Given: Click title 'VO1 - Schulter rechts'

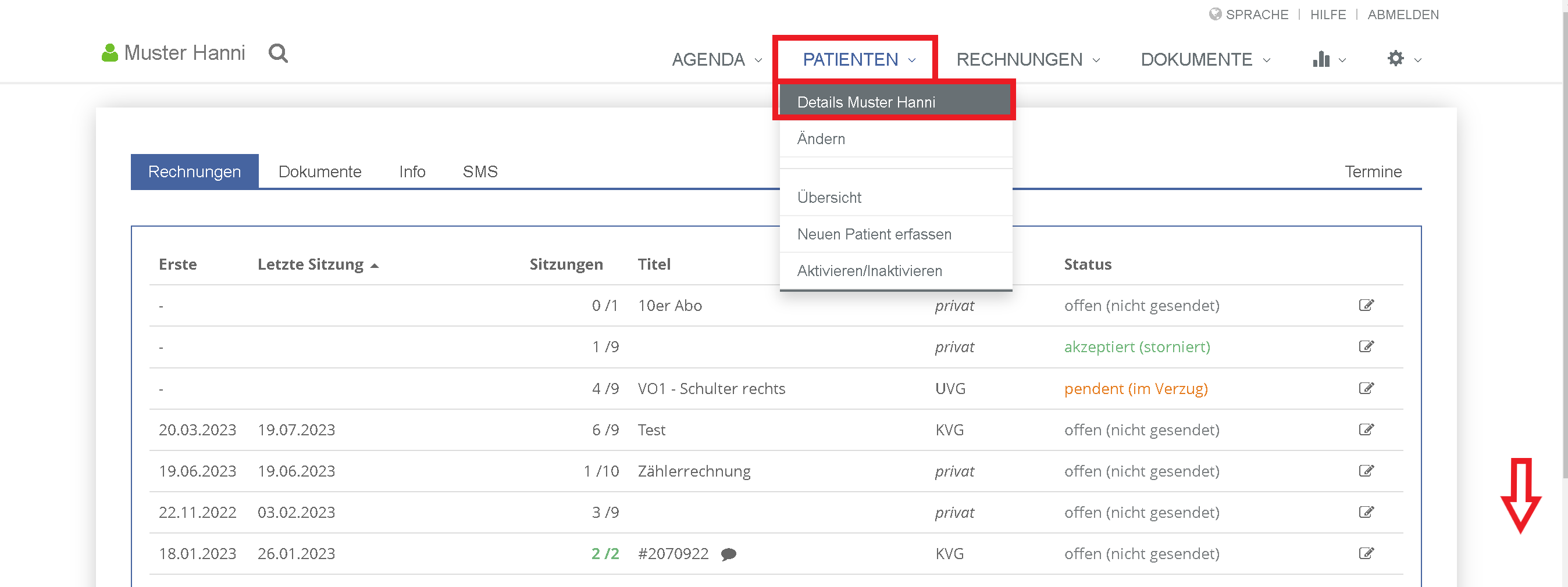Looking at the screenshot, I should point(711,389).
